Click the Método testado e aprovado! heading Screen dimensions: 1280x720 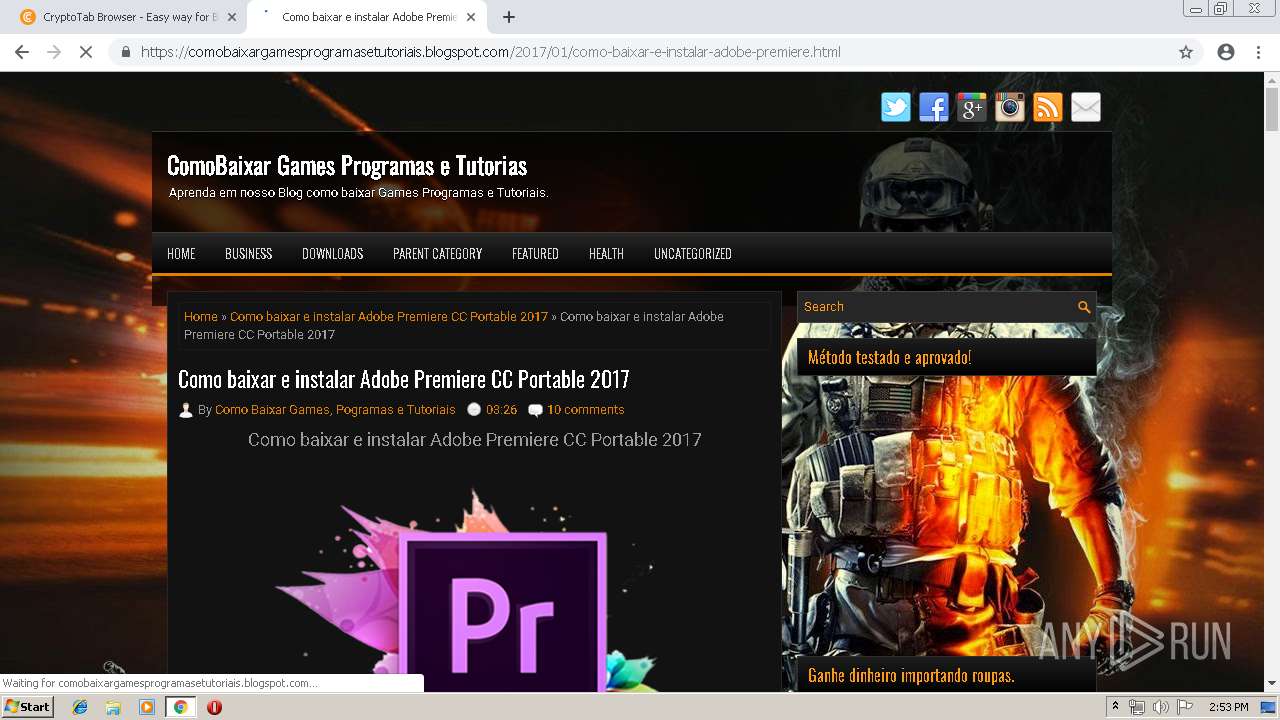pyautogui.click(x=889, y=357)
